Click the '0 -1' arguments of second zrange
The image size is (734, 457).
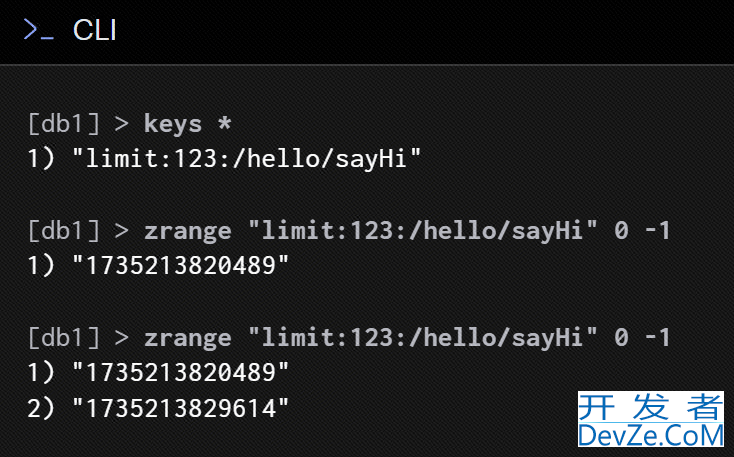[x=642, y=338]
